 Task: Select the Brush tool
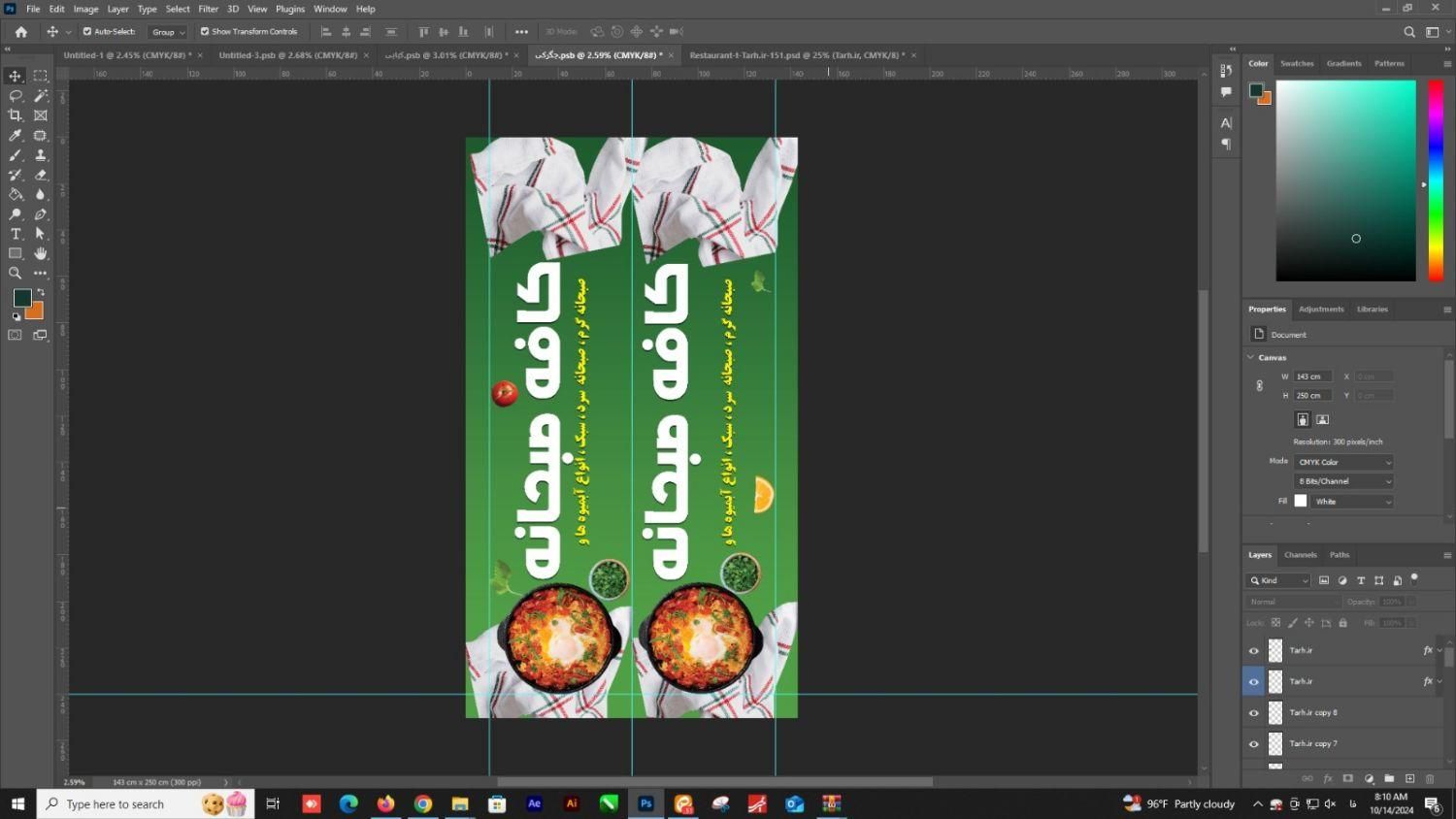click(x=16, y=155)
